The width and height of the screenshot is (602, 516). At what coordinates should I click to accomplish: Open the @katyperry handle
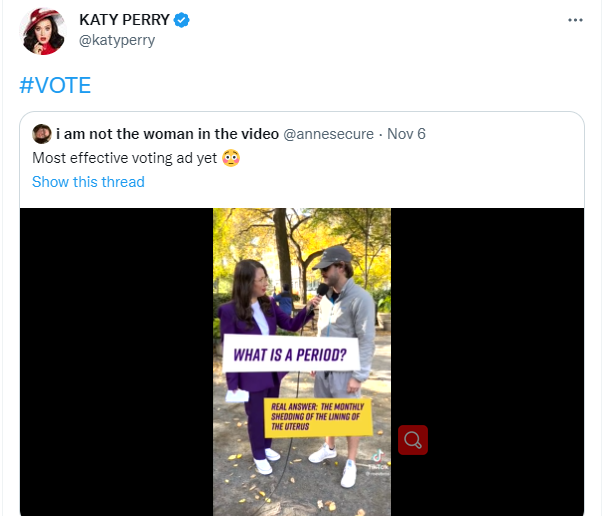pos(117,40)
